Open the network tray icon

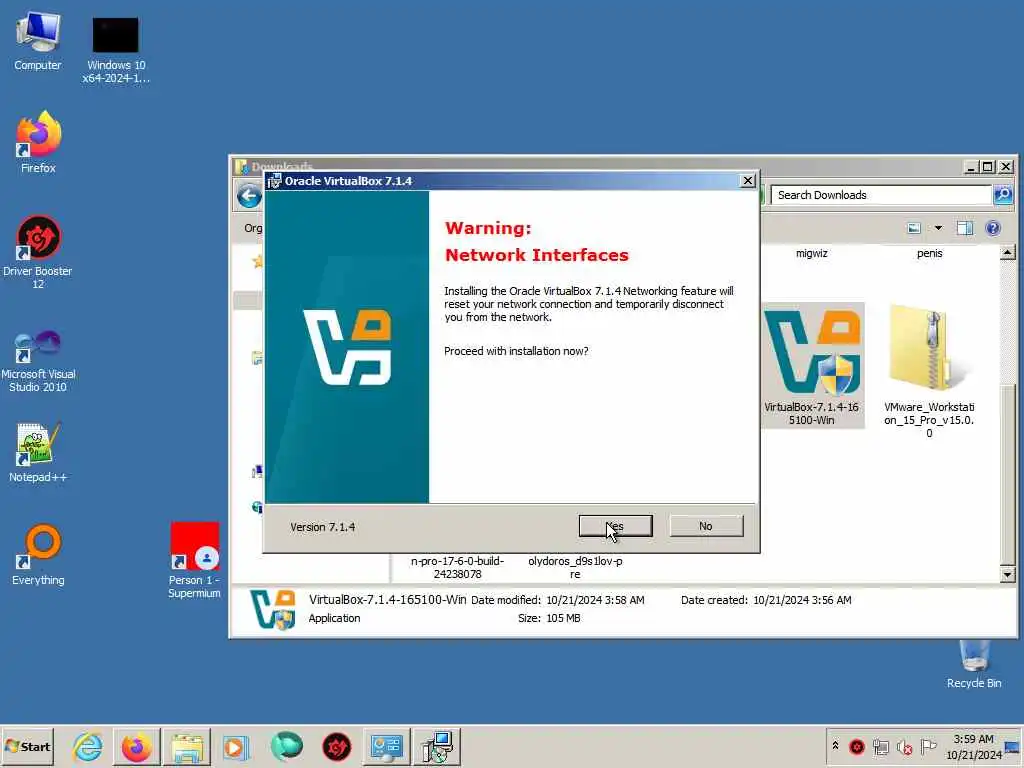point(881,746)
